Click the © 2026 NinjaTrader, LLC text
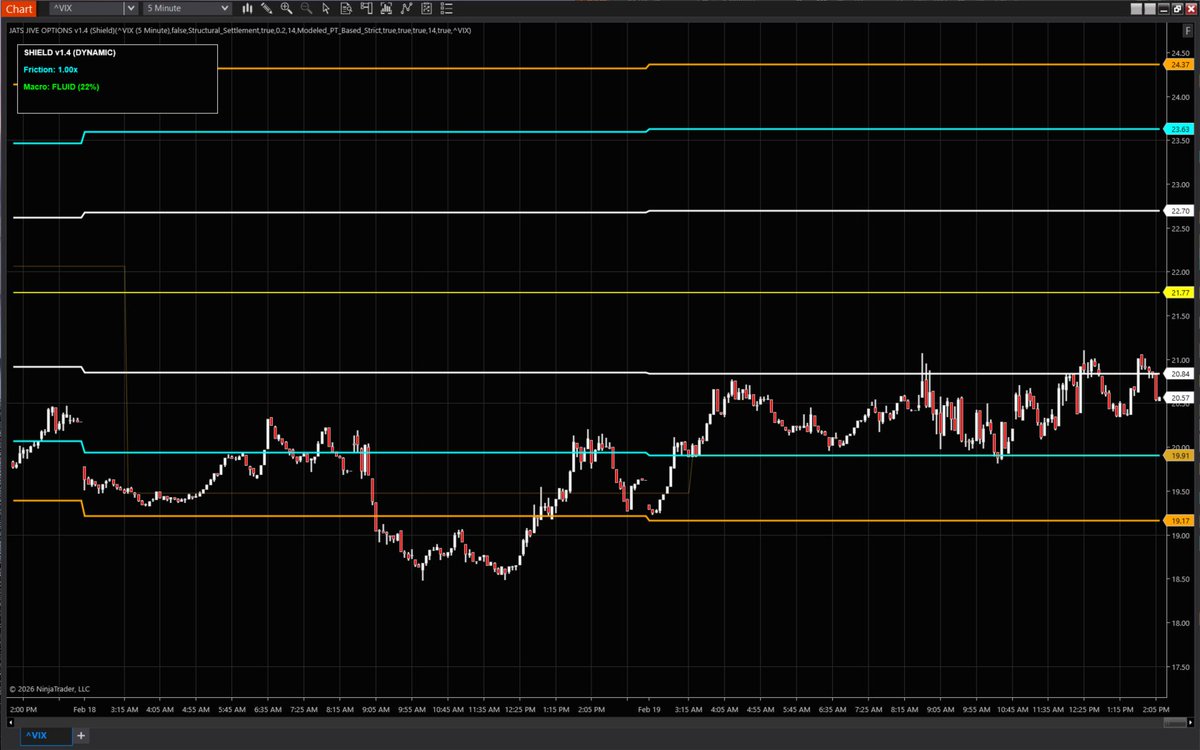1200x750 pixels. 50,689
